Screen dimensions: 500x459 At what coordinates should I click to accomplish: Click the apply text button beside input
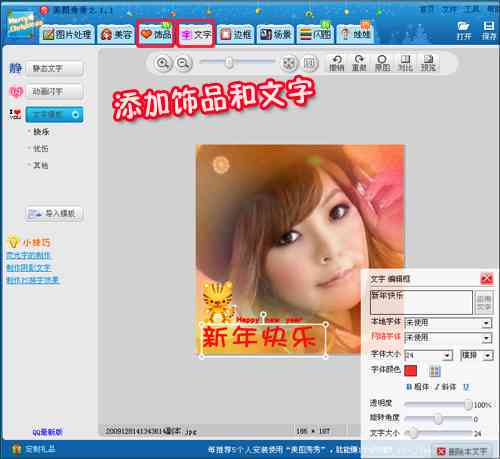(485, 302)
